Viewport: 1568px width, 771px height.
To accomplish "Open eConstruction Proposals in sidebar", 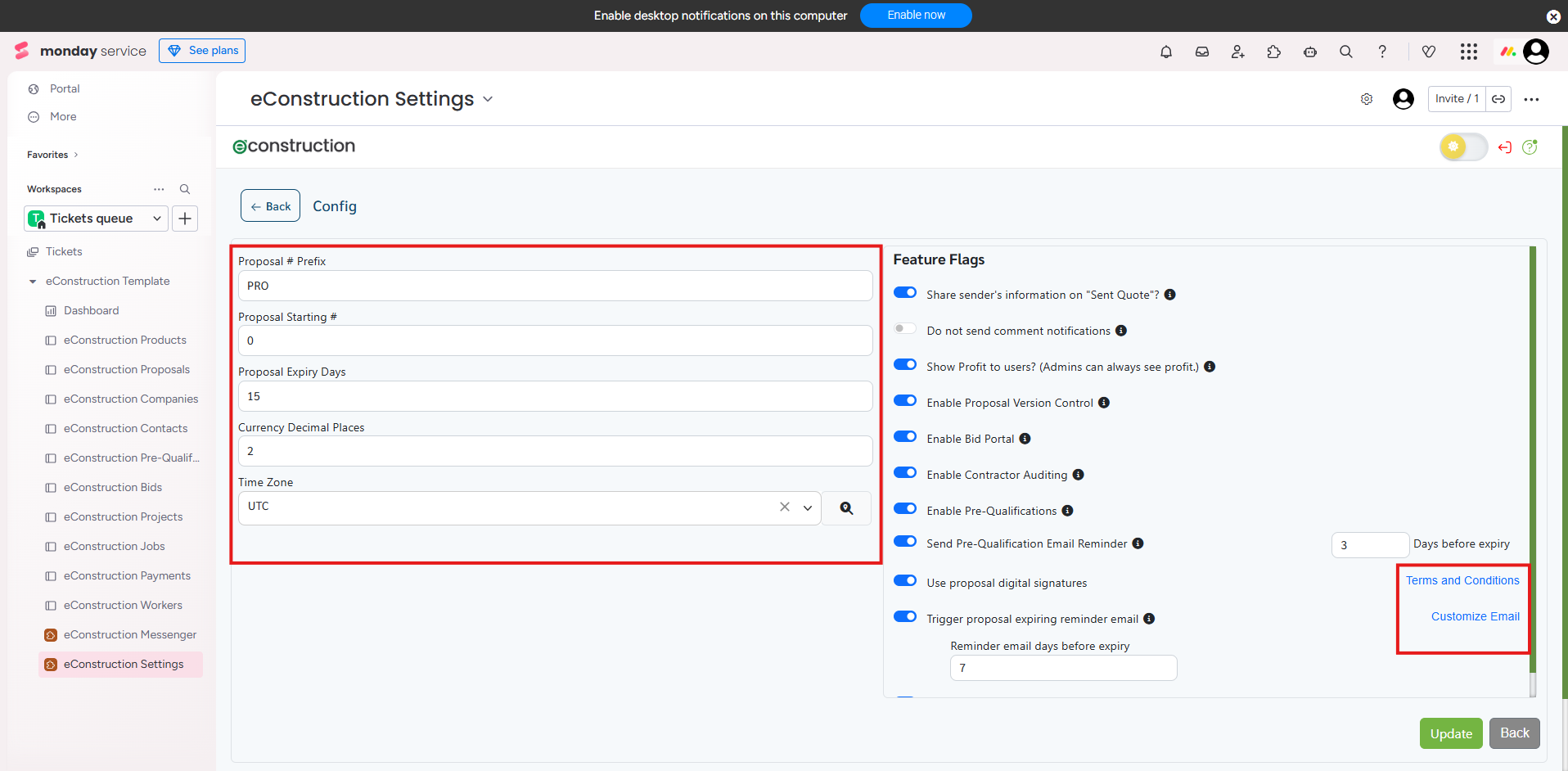I will (x=126, y=370).
